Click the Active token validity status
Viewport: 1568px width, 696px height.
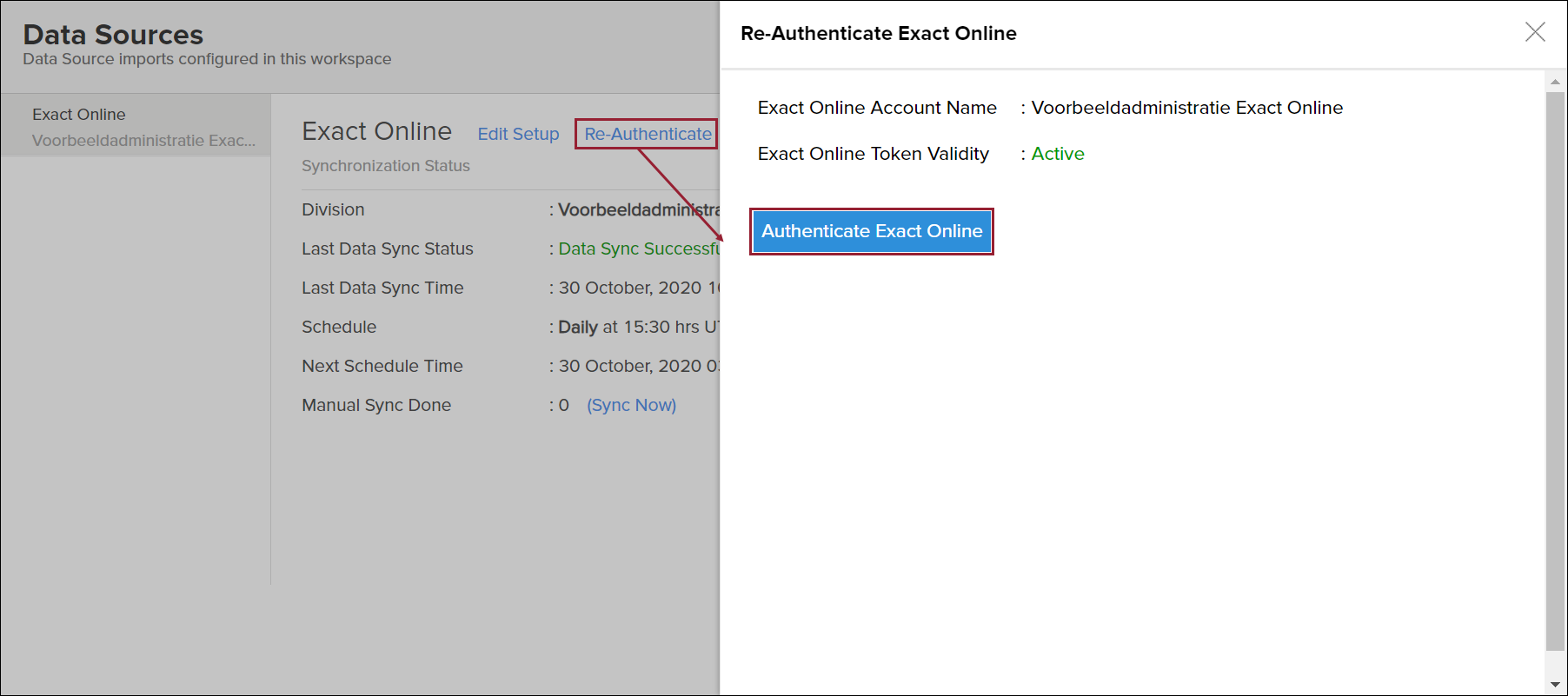tap(1058, 154)
